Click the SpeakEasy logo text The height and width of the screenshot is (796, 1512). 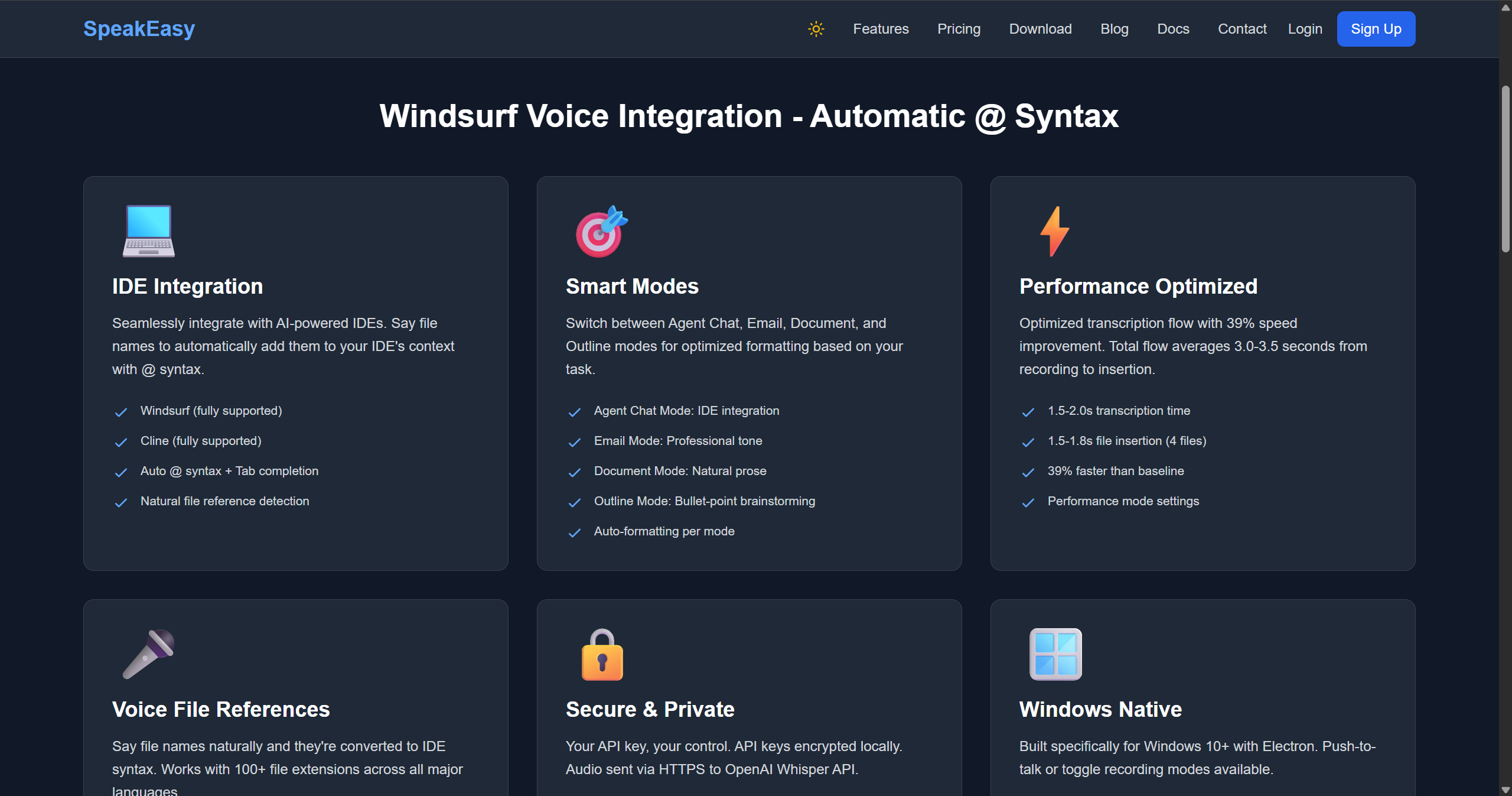[139, 29]
